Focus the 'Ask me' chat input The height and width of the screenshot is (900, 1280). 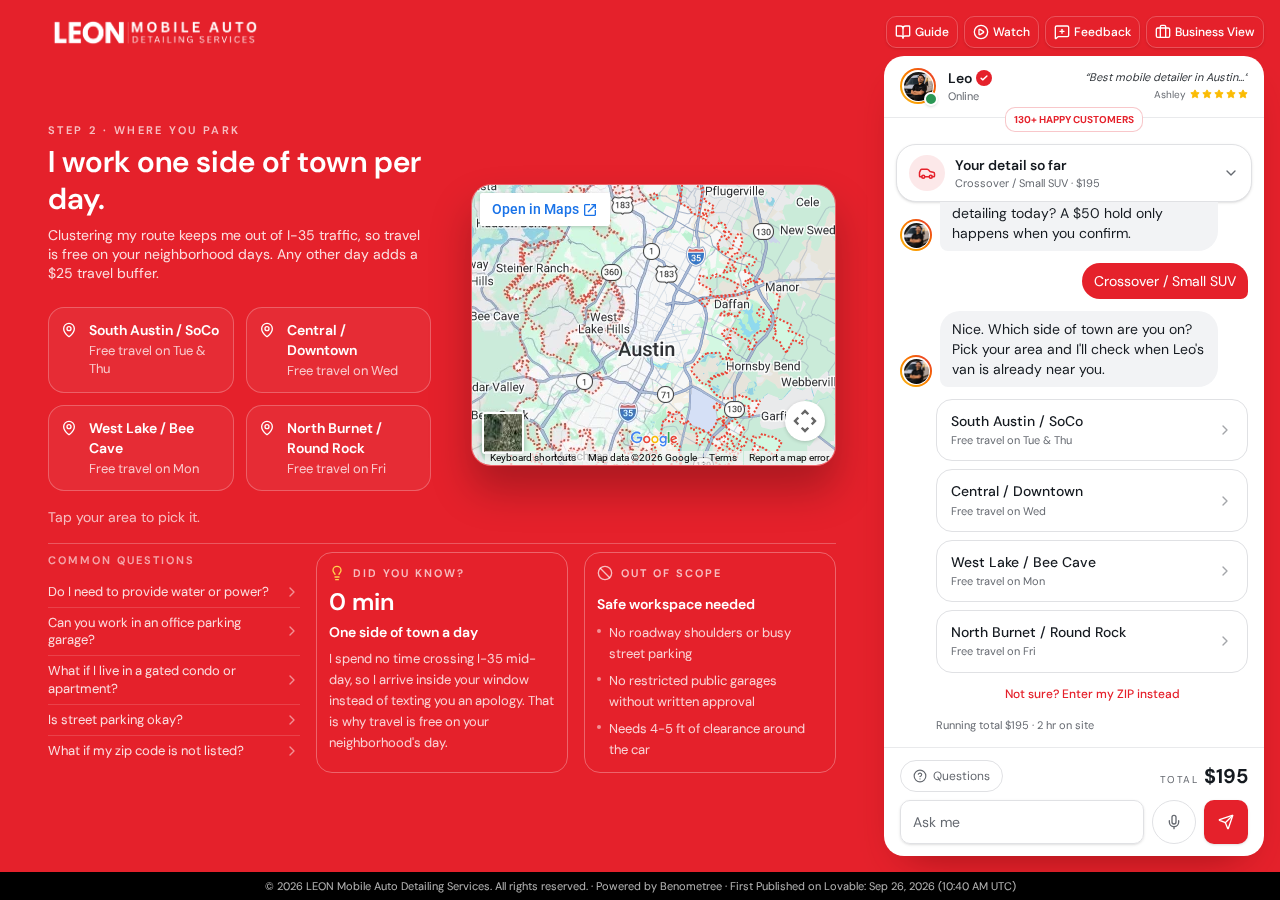1022,822
